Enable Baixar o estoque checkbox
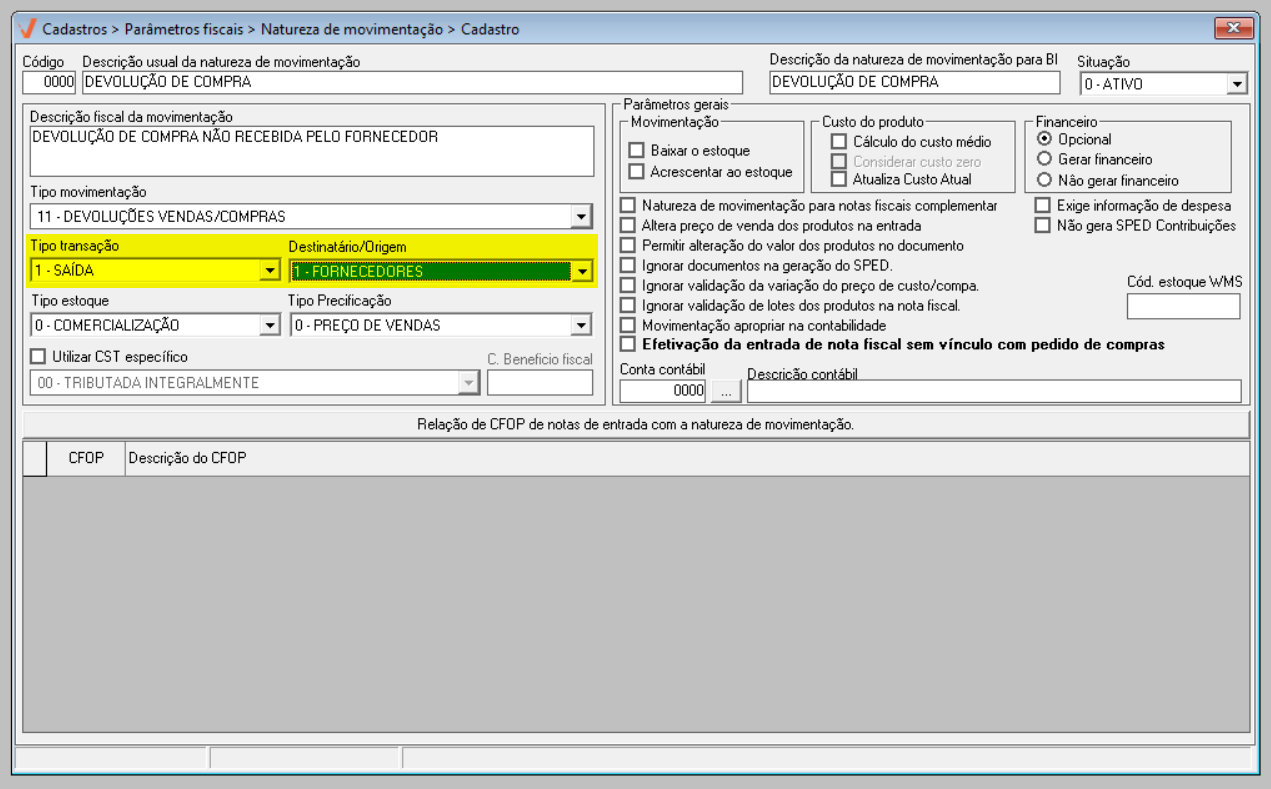 click(636, 150)
